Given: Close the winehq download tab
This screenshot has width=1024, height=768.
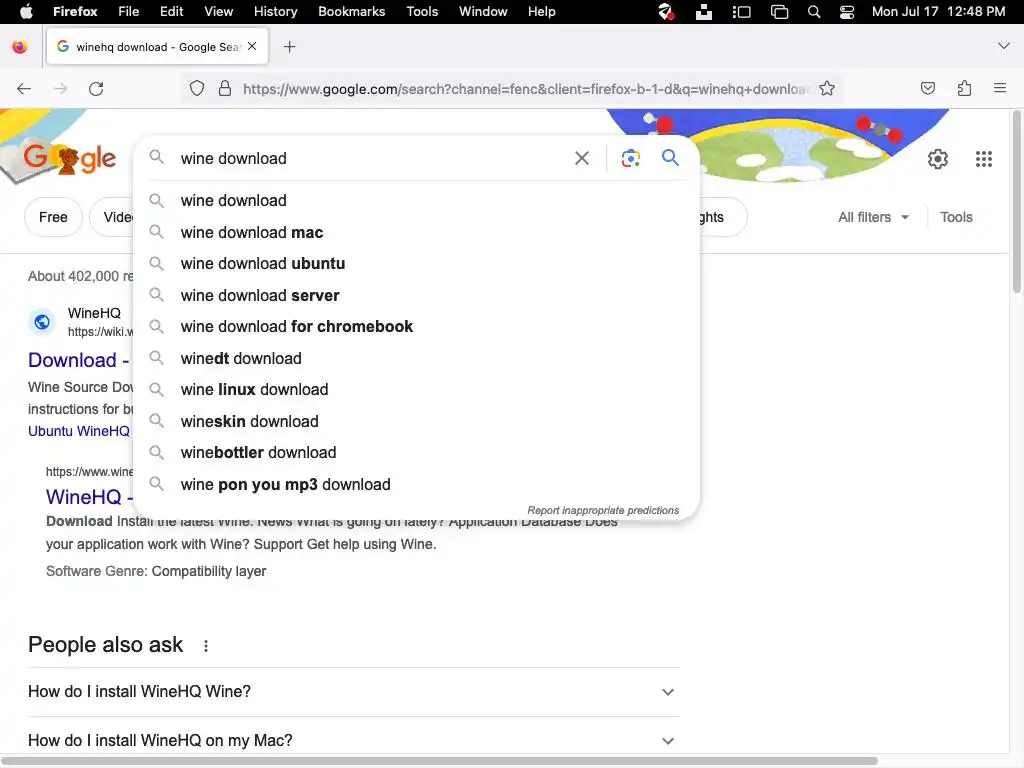Looking at the screenshot, I should pyautogui.click(x=252, y=46).
